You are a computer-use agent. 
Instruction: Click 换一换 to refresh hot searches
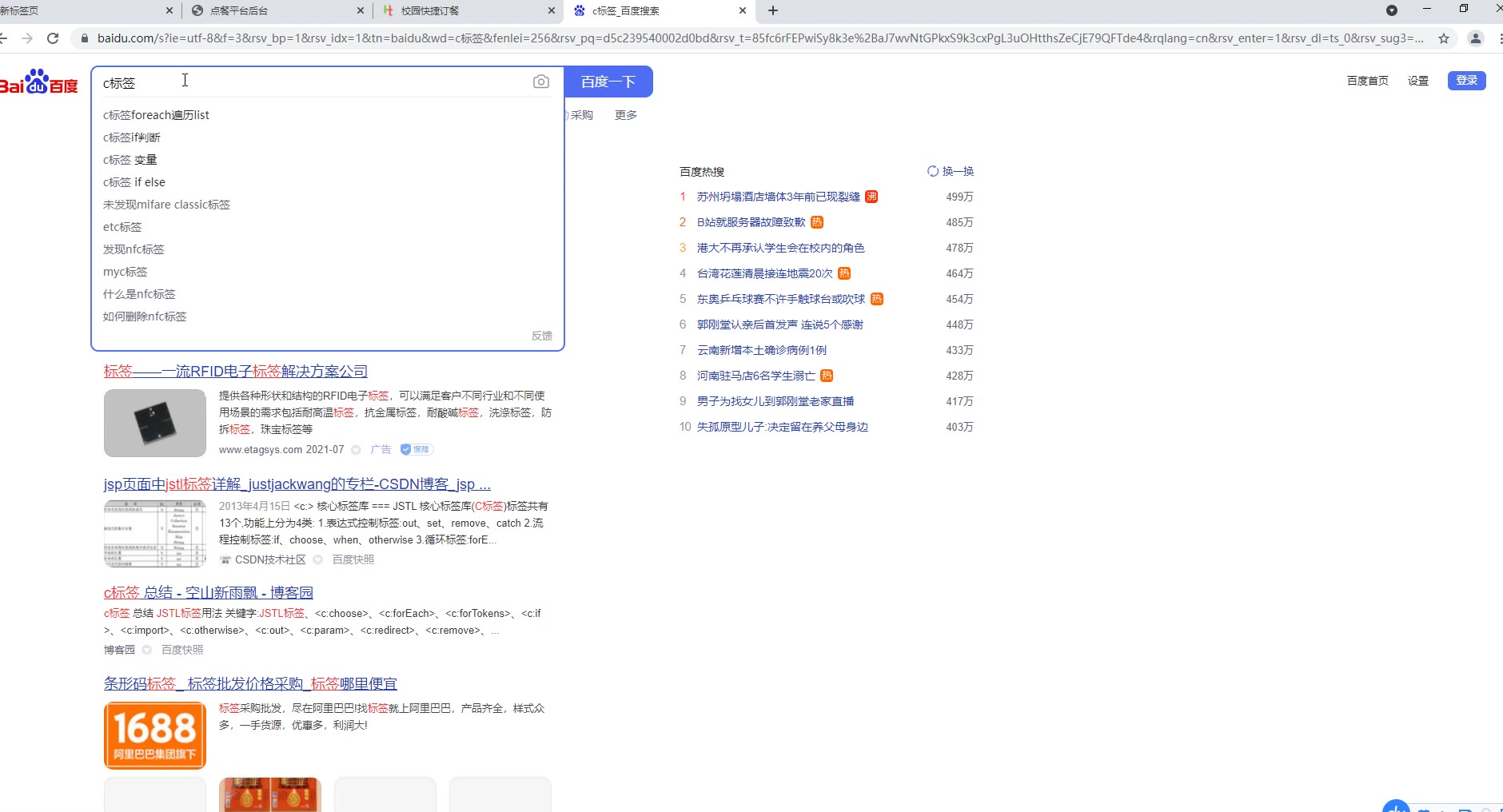[x=958, y=171]
